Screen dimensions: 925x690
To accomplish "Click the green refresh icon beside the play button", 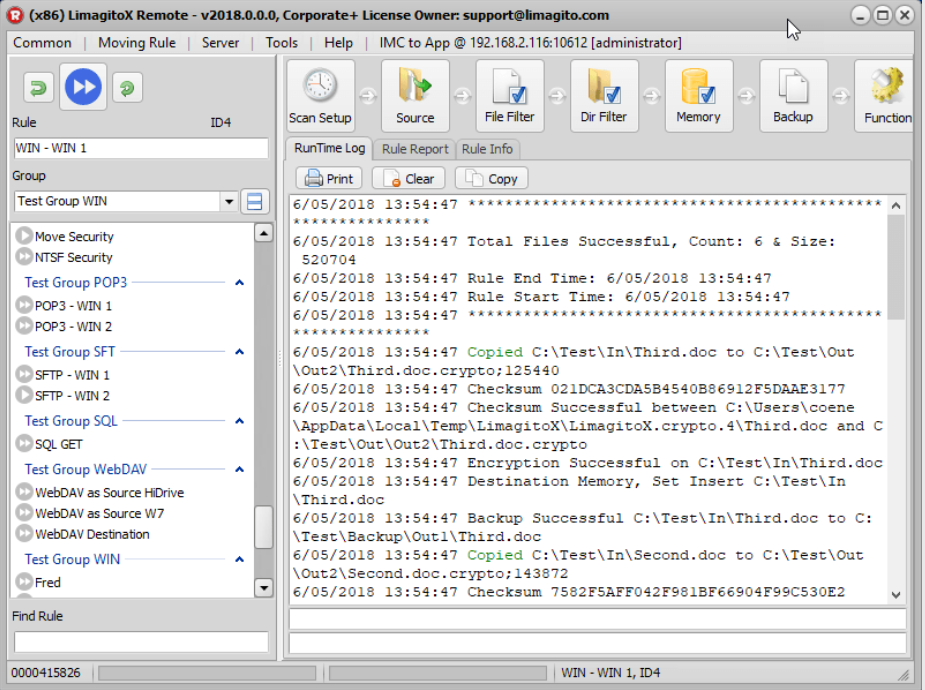I will 127,87.
